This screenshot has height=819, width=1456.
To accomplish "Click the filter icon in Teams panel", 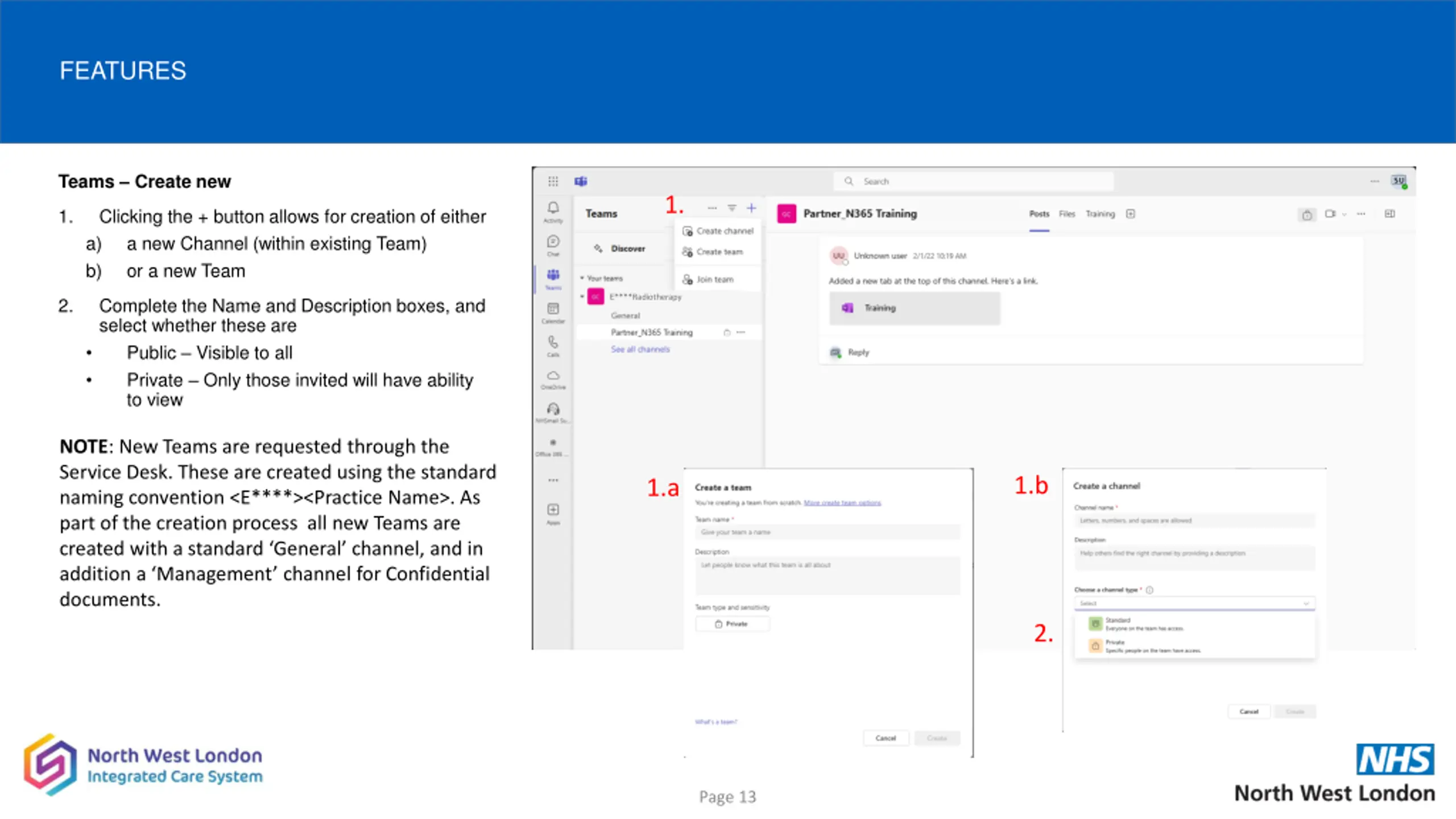I will (732, 208).
